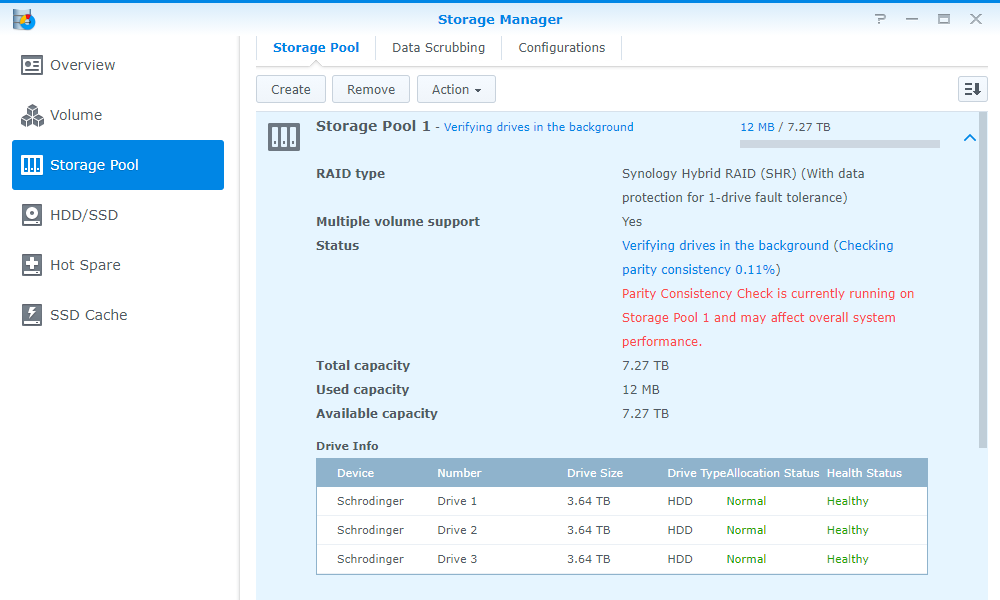Minimize the Storage Manager window
This screenshot has width=1000, height=600.
(x=912, y=19)
